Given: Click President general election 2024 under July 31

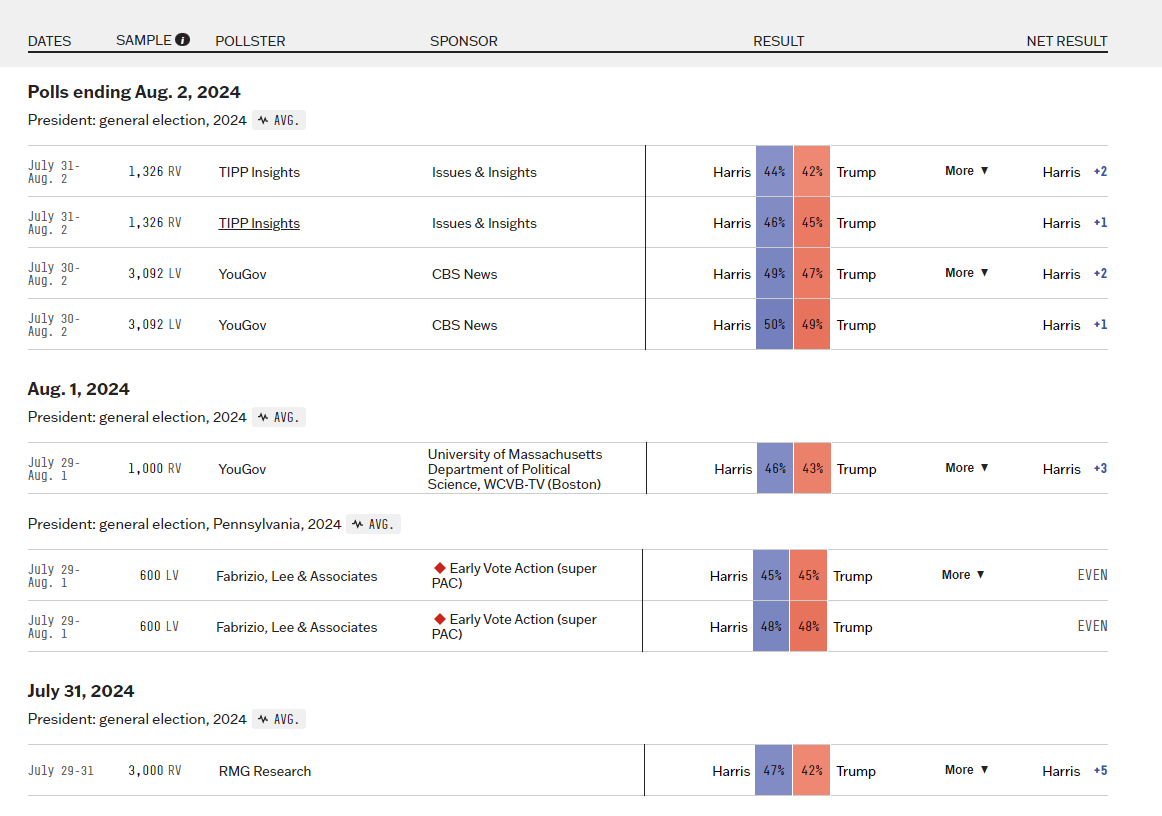Looking at the screenshot, I should [x=137, y=719].
